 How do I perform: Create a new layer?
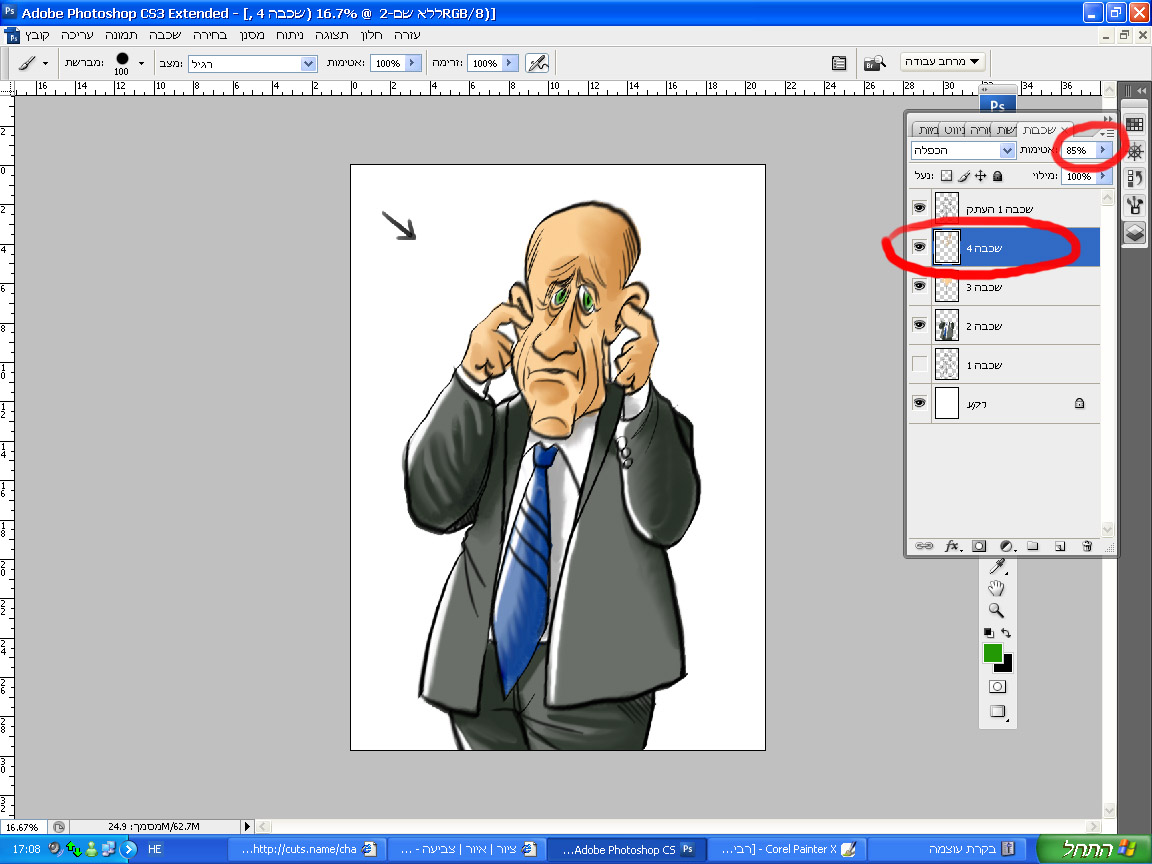click(x=1059, y=546)
